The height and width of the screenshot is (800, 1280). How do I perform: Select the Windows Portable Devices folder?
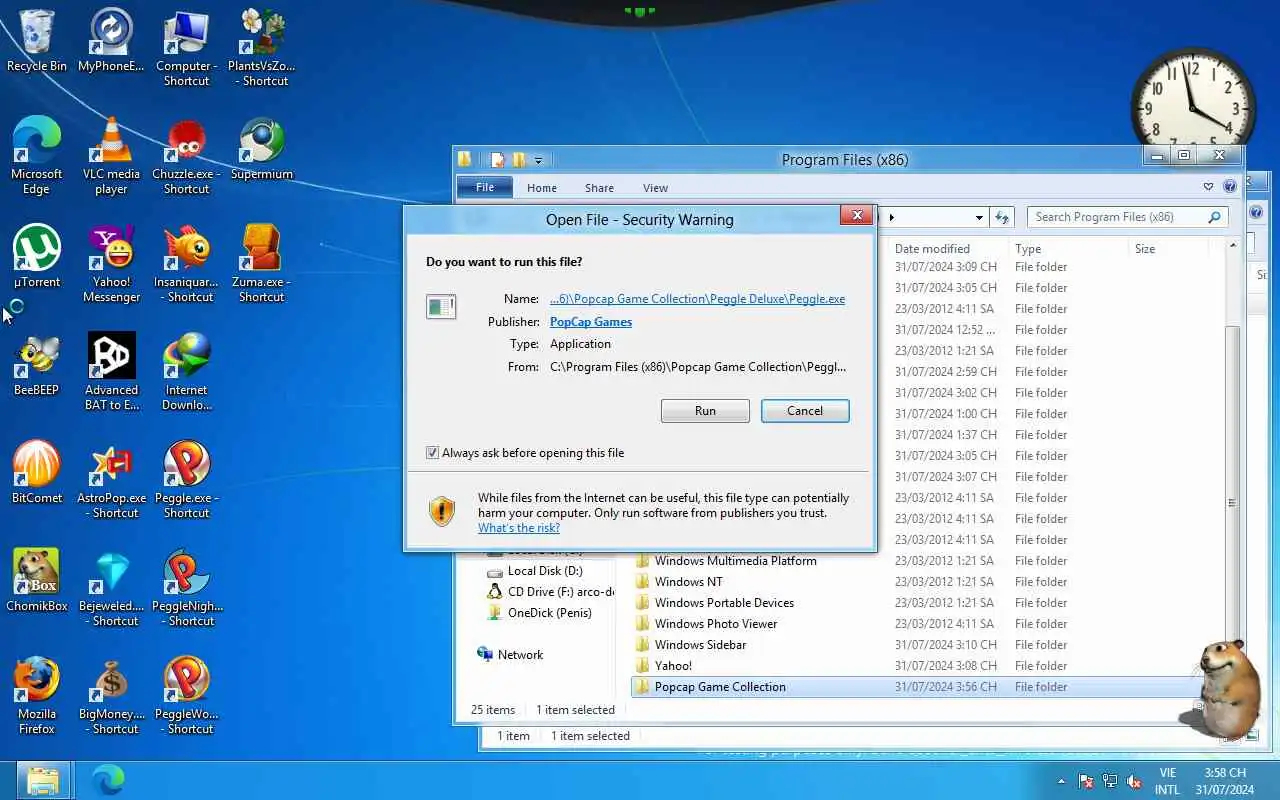pyautogui.click(x=724, y=603)
